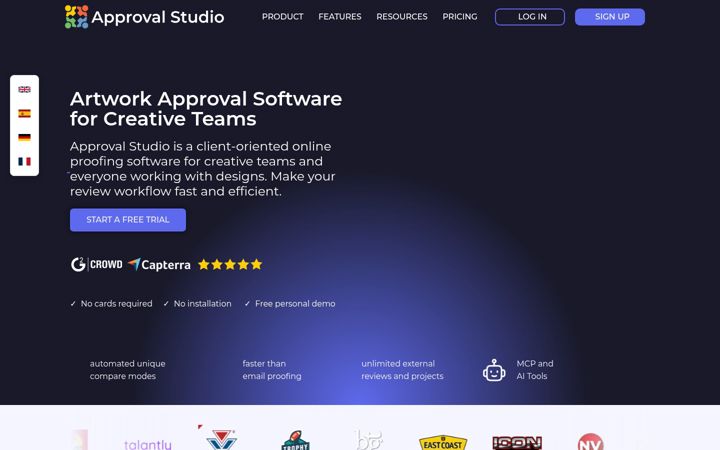
Task: Click the red V shield client logo
Action: pyautogui.click(x=221, y=439)
